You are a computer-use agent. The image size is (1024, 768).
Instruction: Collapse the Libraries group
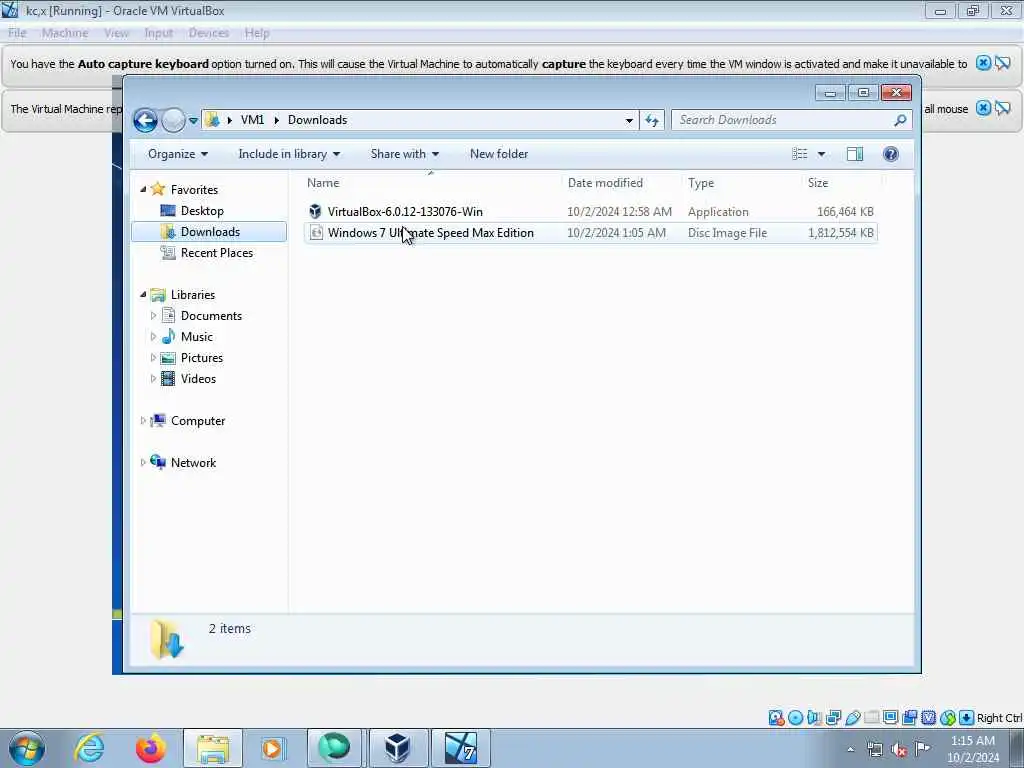pyautogui.click(x=143, y=295)
